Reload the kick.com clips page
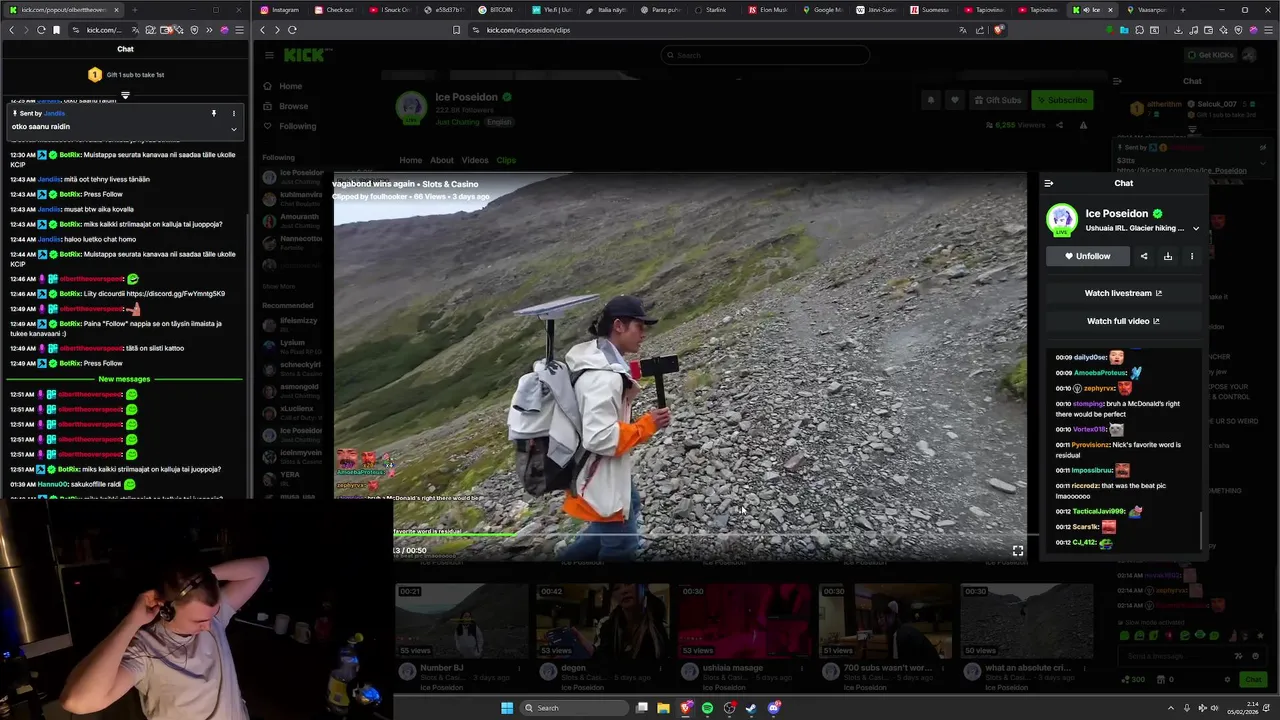Screen dimensions: 1280x720 [x=292, y=30]
